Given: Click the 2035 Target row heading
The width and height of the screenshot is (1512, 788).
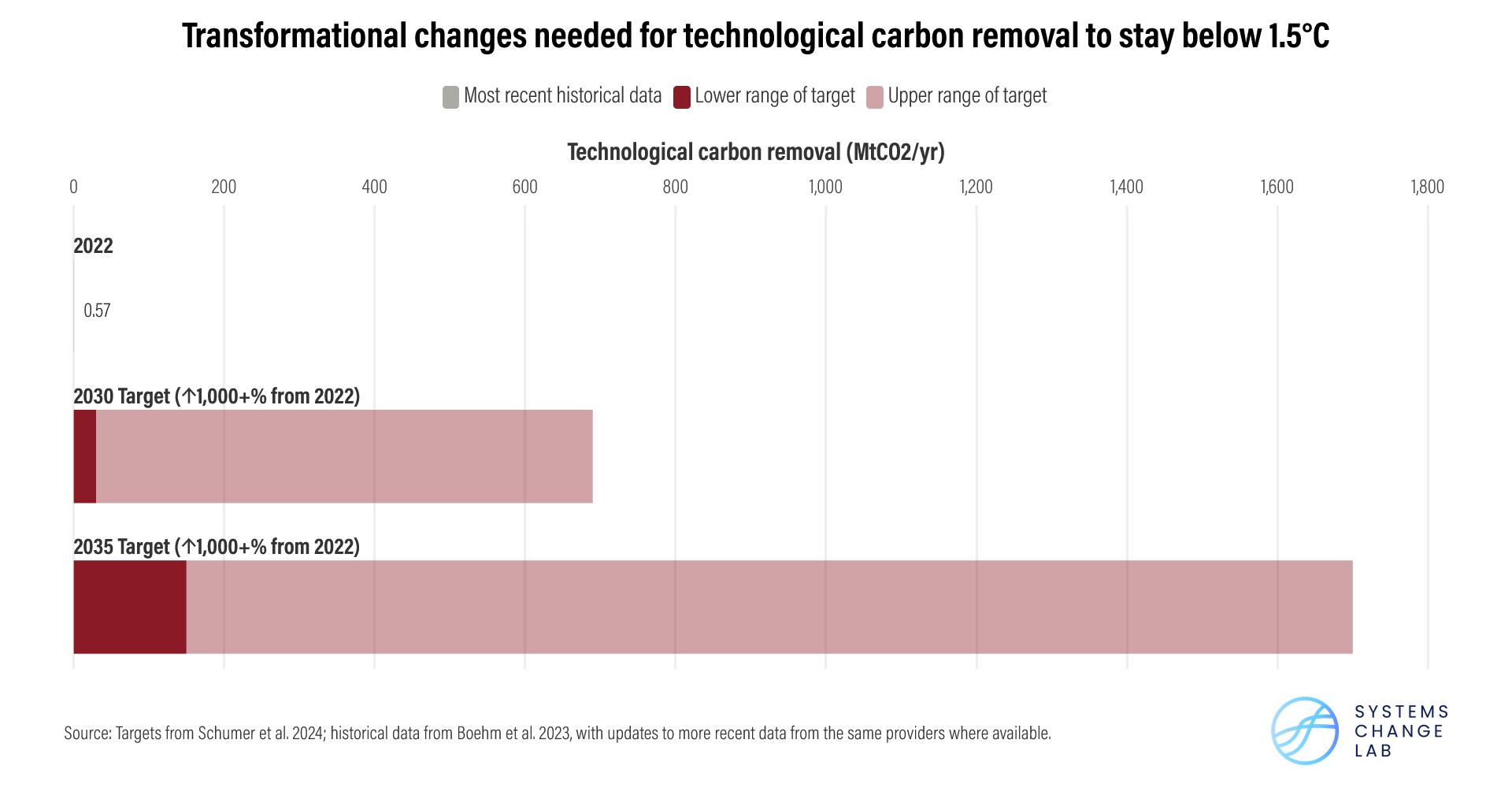Looking at the screenshot, I should tap(217, 546).
